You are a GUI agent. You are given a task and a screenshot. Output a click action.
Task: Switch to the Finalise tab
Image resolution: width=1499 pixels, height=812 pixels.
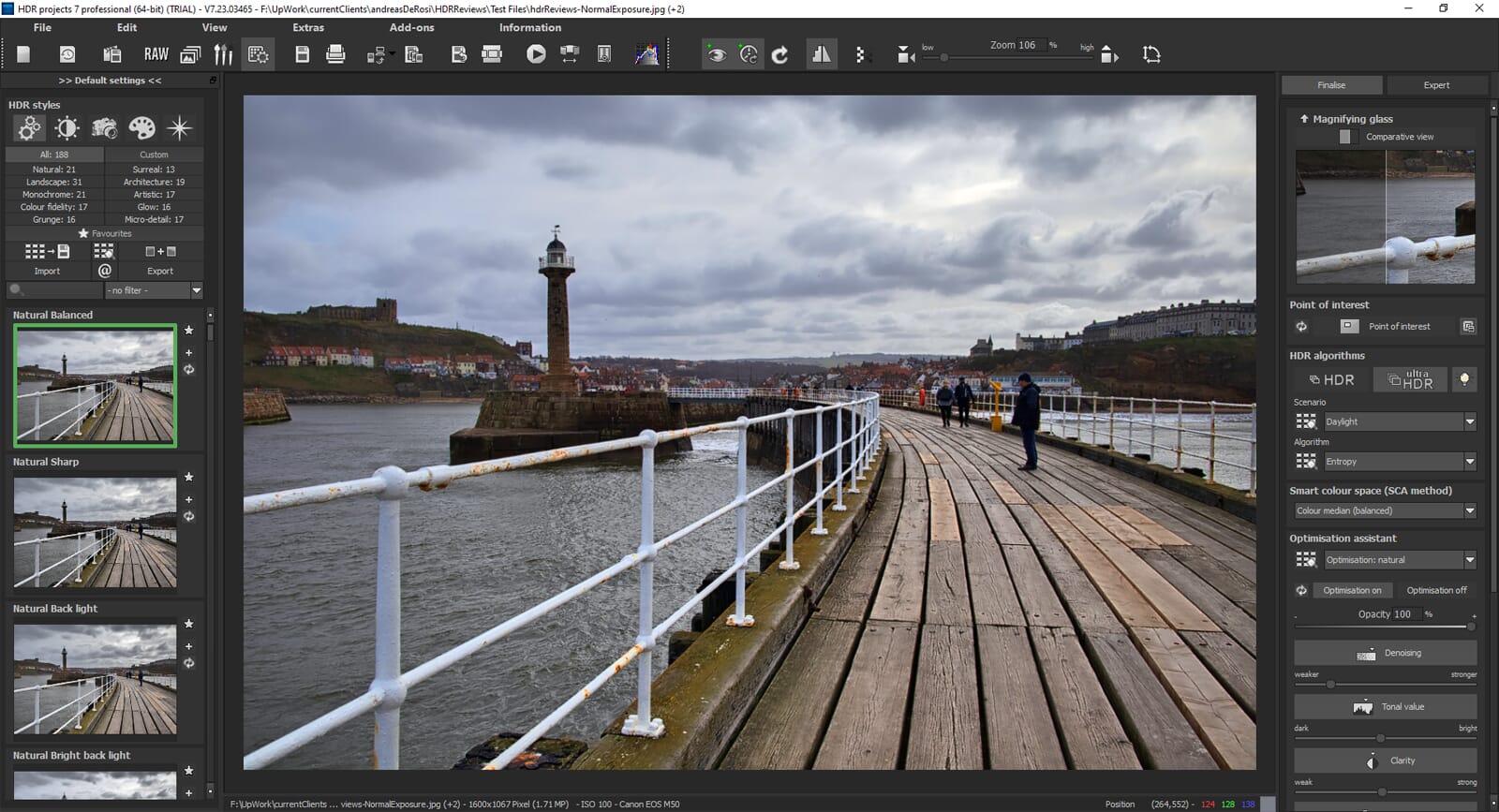[1331, 85]
